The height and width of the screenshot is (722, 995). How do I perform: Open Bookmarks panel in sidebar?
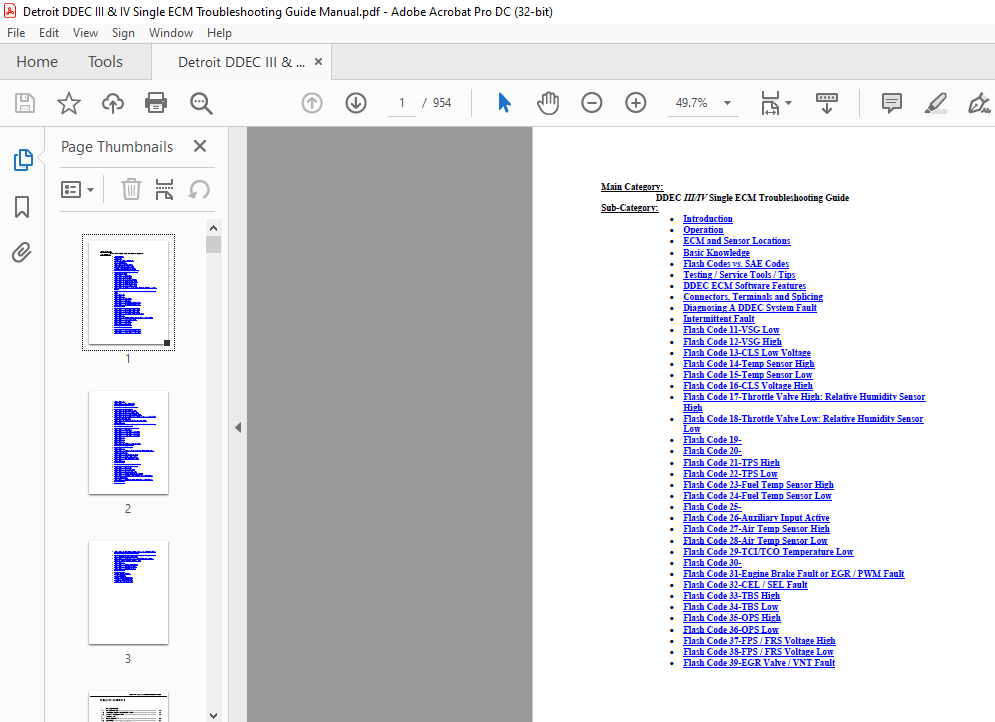[22, 207]
